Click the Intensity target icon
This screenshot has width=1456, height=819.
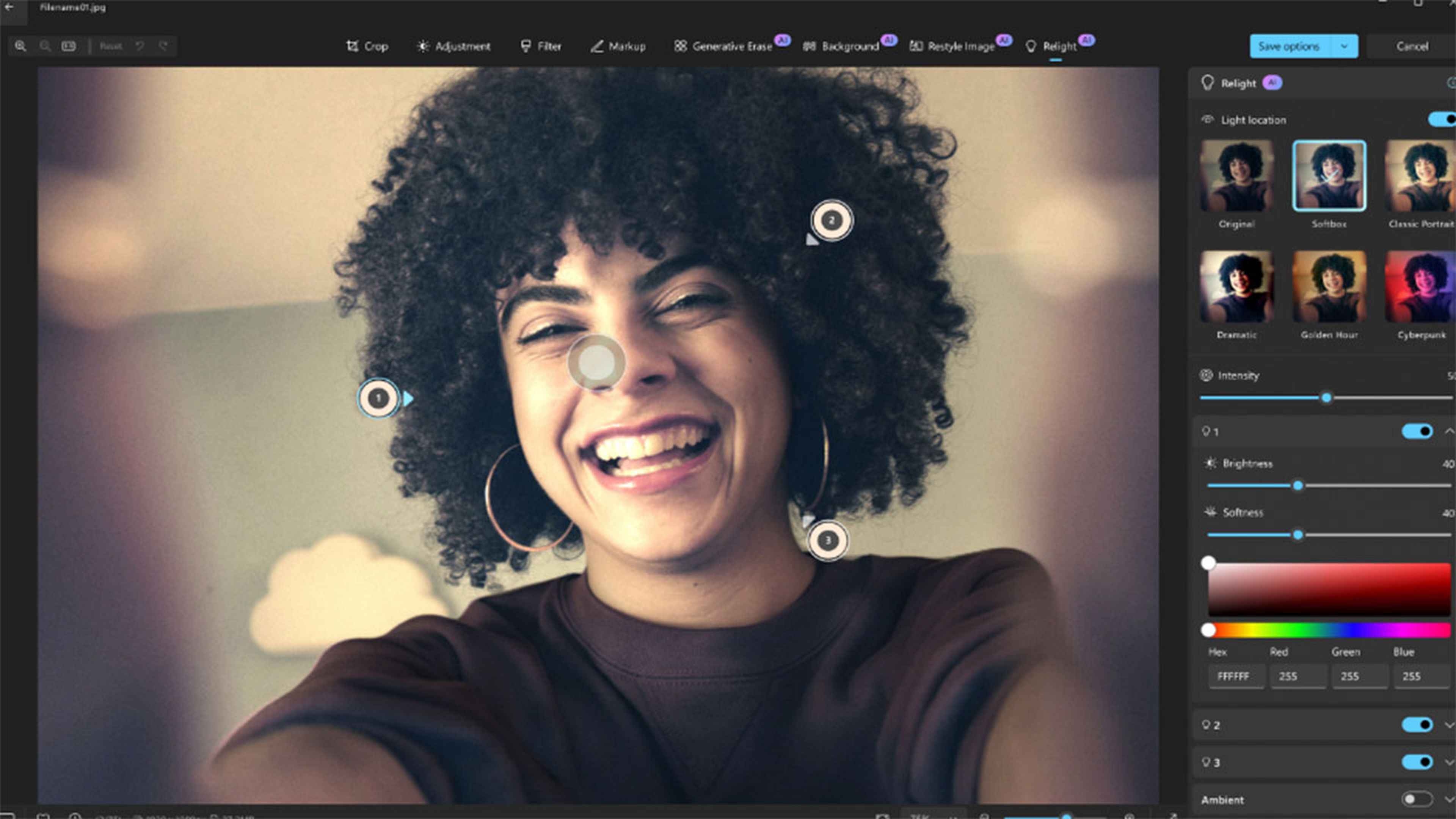click(1207, 375)
